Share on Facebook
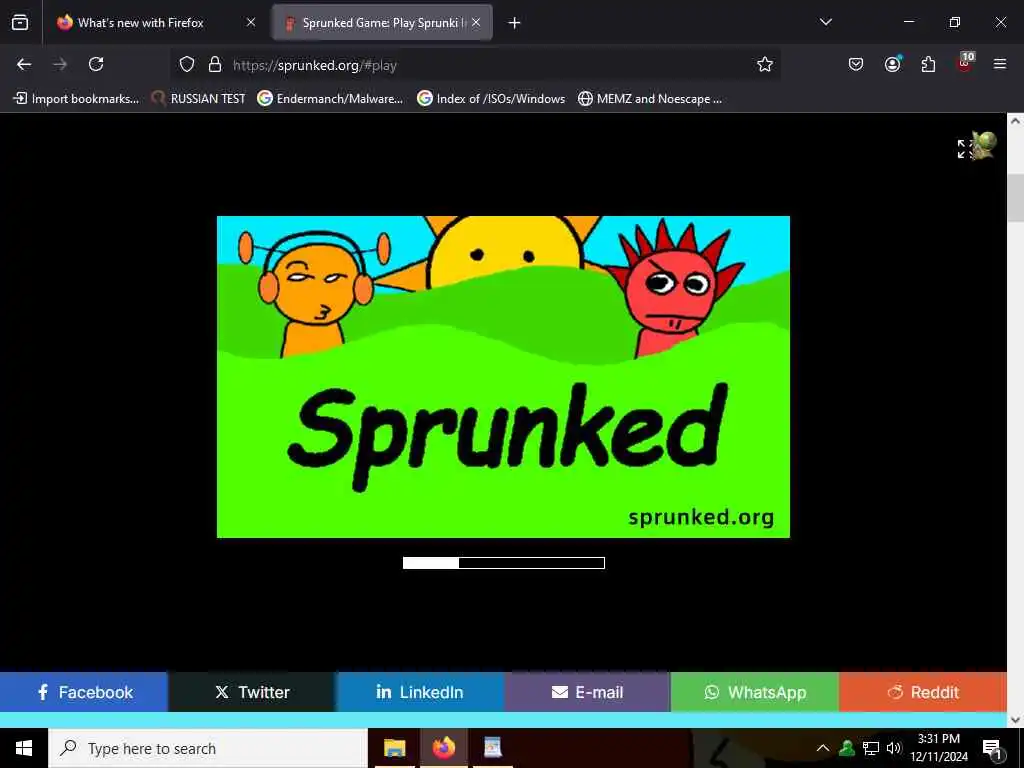The width and height of the screenshot is (1024, 768). [84, 692]
